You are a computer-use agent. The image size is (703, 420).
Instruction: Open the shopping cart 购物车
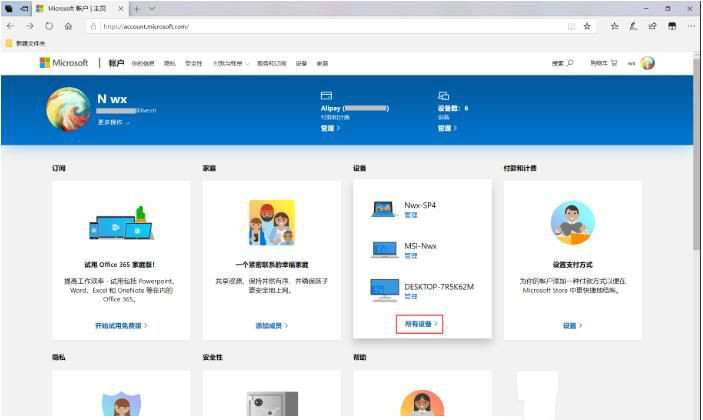(603, 63)
